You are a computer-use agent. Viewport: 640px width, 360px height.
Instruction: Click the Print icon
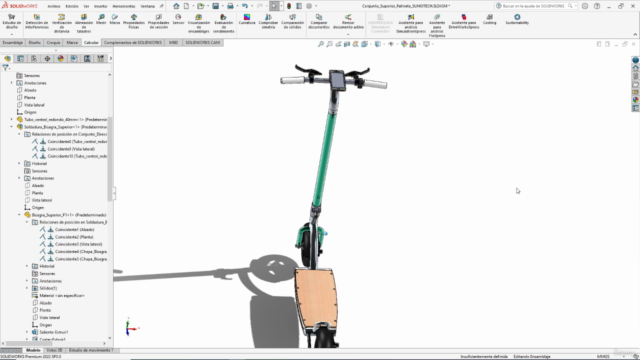[230, 6]
